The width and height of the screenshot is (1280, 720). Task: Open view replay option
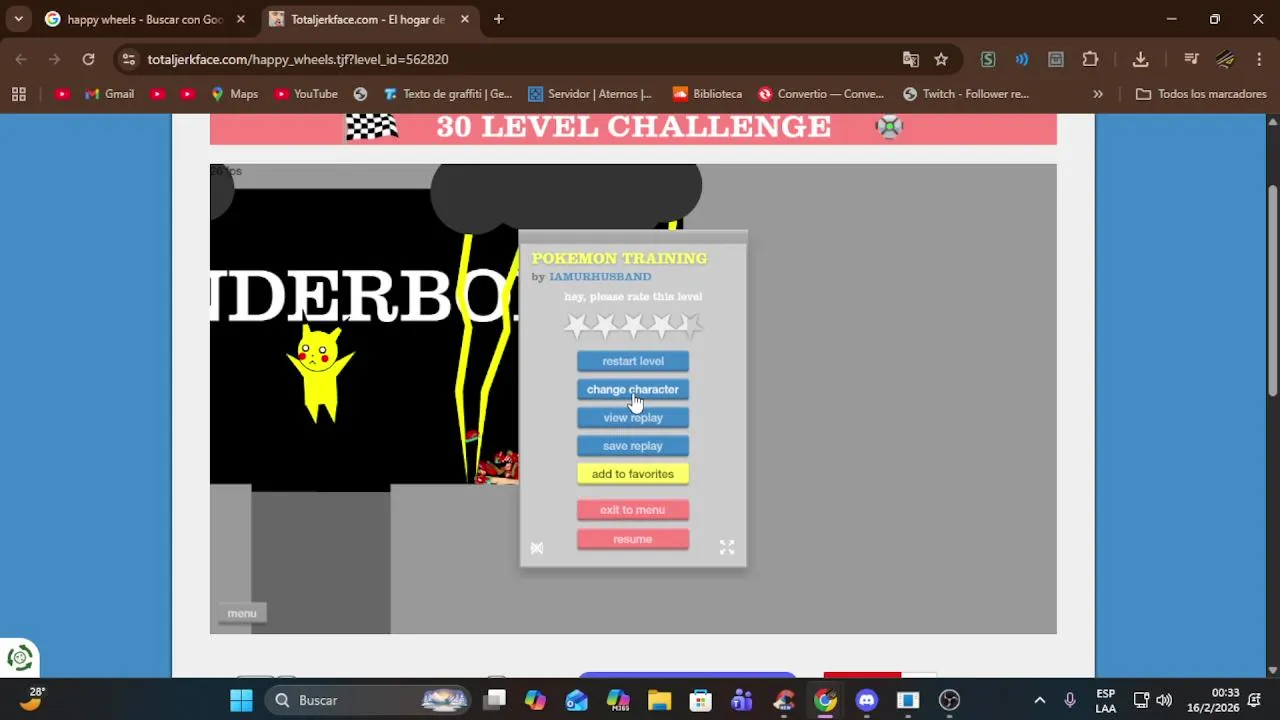pos(632,417)
